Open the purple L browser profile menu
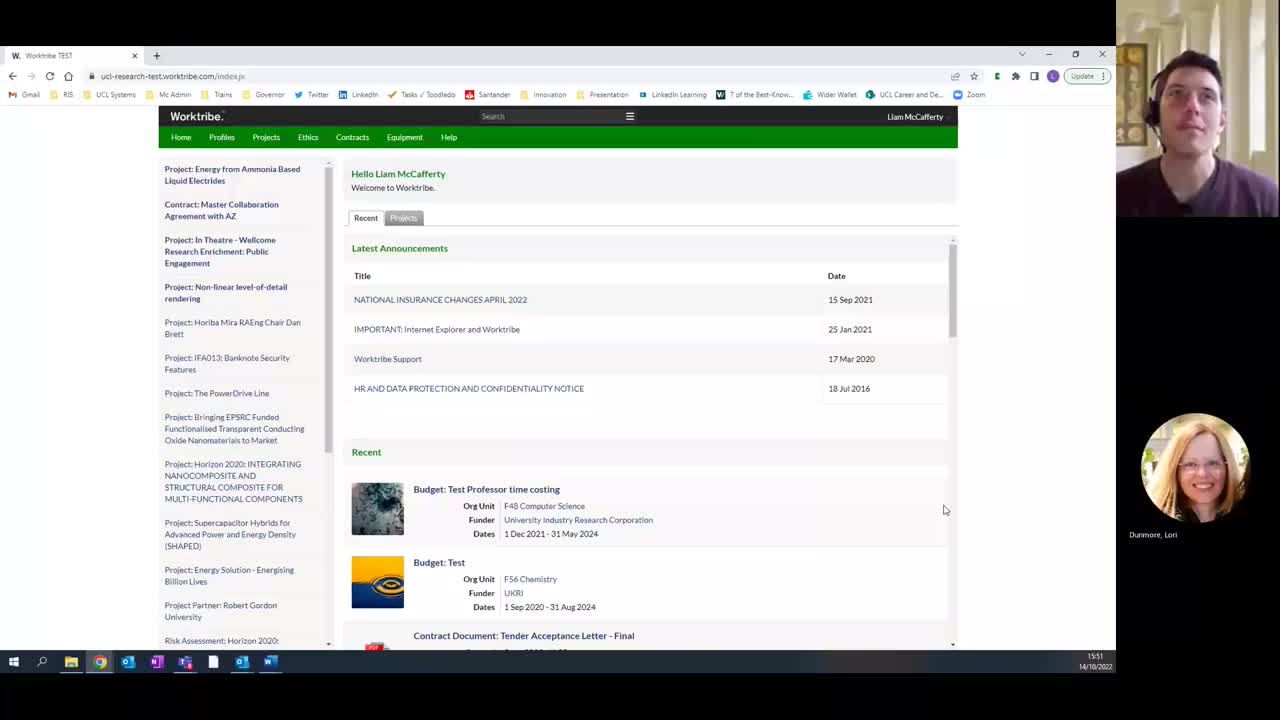1280x720 pixels. coord(1053,76)
